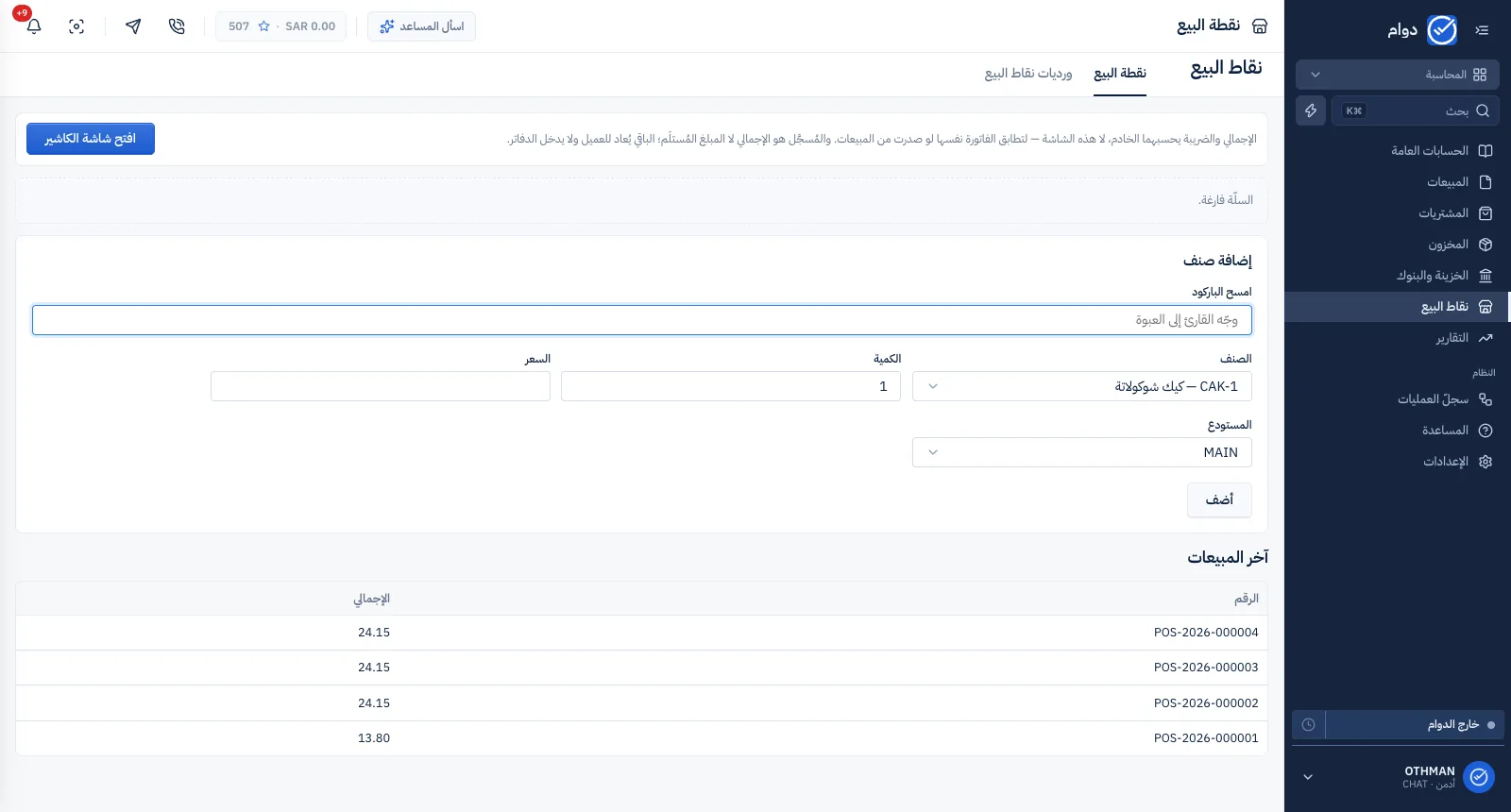The width and height of the screenshot is (1511, 812).
Task: Click اسأل المساعد assistant button
Action: (x=421, y=26)
